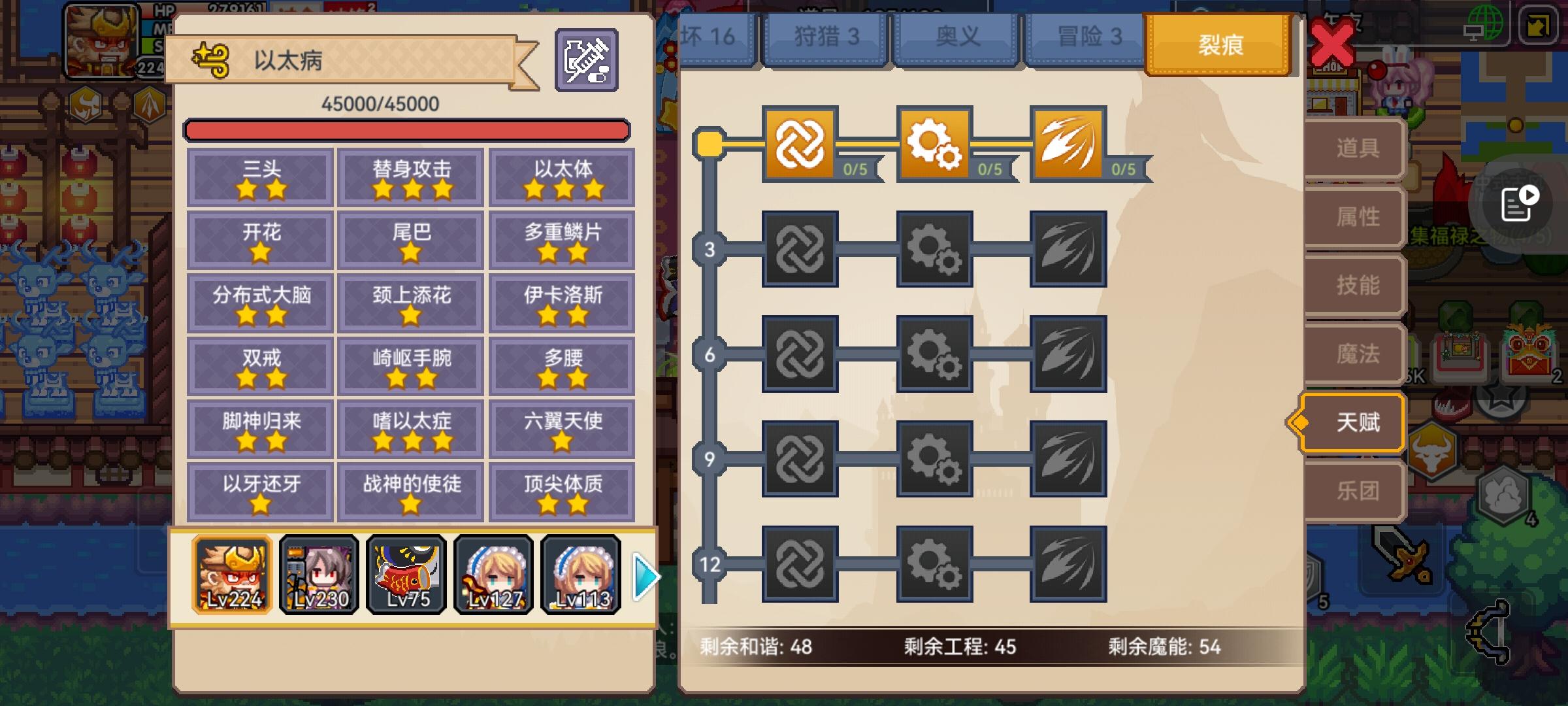Click locked chain-link icon in row 6
Screen dimensions: 1568x706
(800, 354)
